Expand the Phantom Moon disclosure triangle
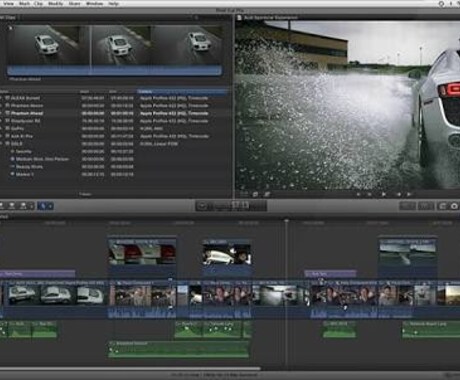This screenshot has width=460, height=380. [x=1, y=106]
